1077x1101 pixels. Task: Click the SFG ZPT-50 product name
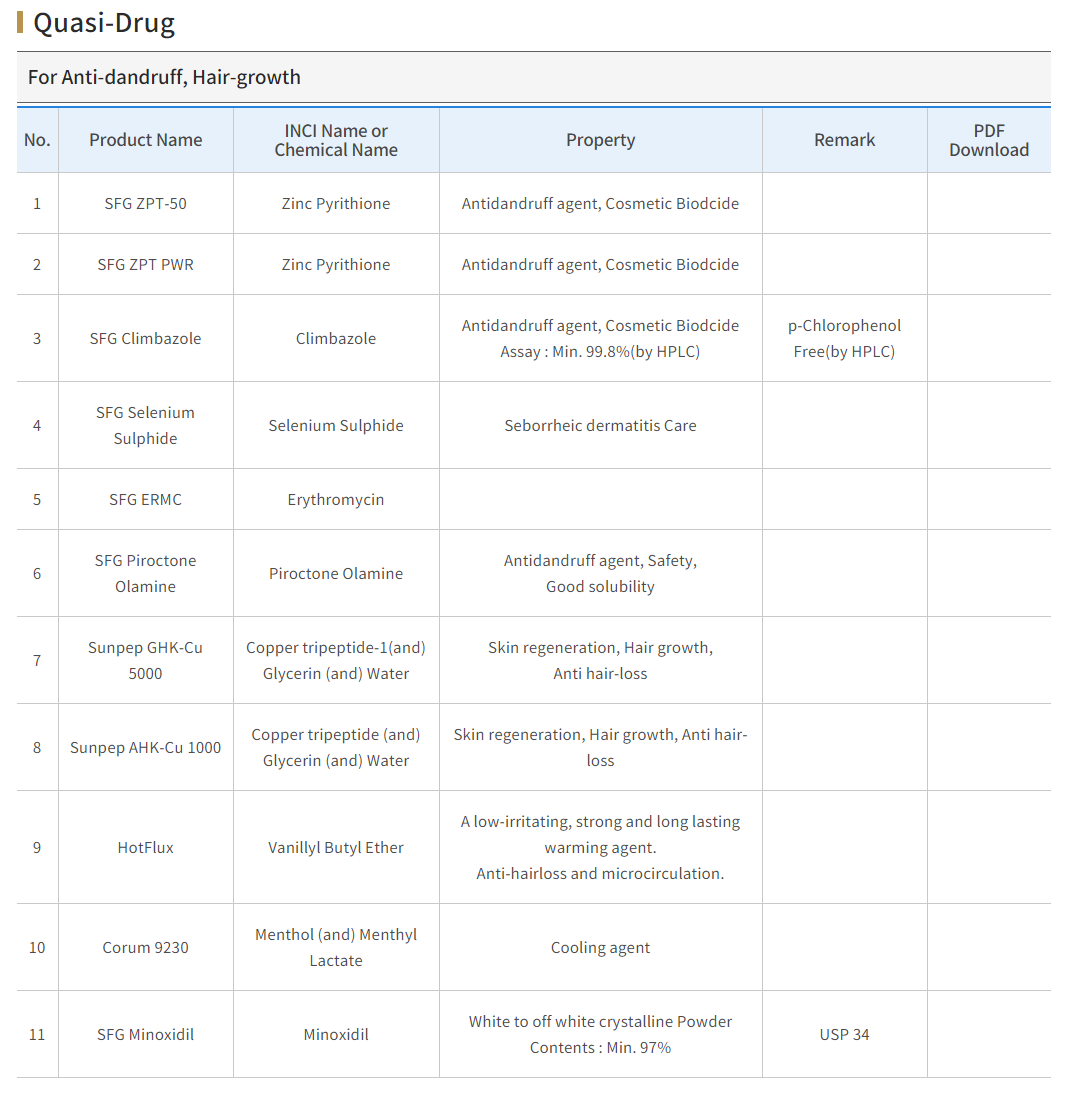[145, 204]
